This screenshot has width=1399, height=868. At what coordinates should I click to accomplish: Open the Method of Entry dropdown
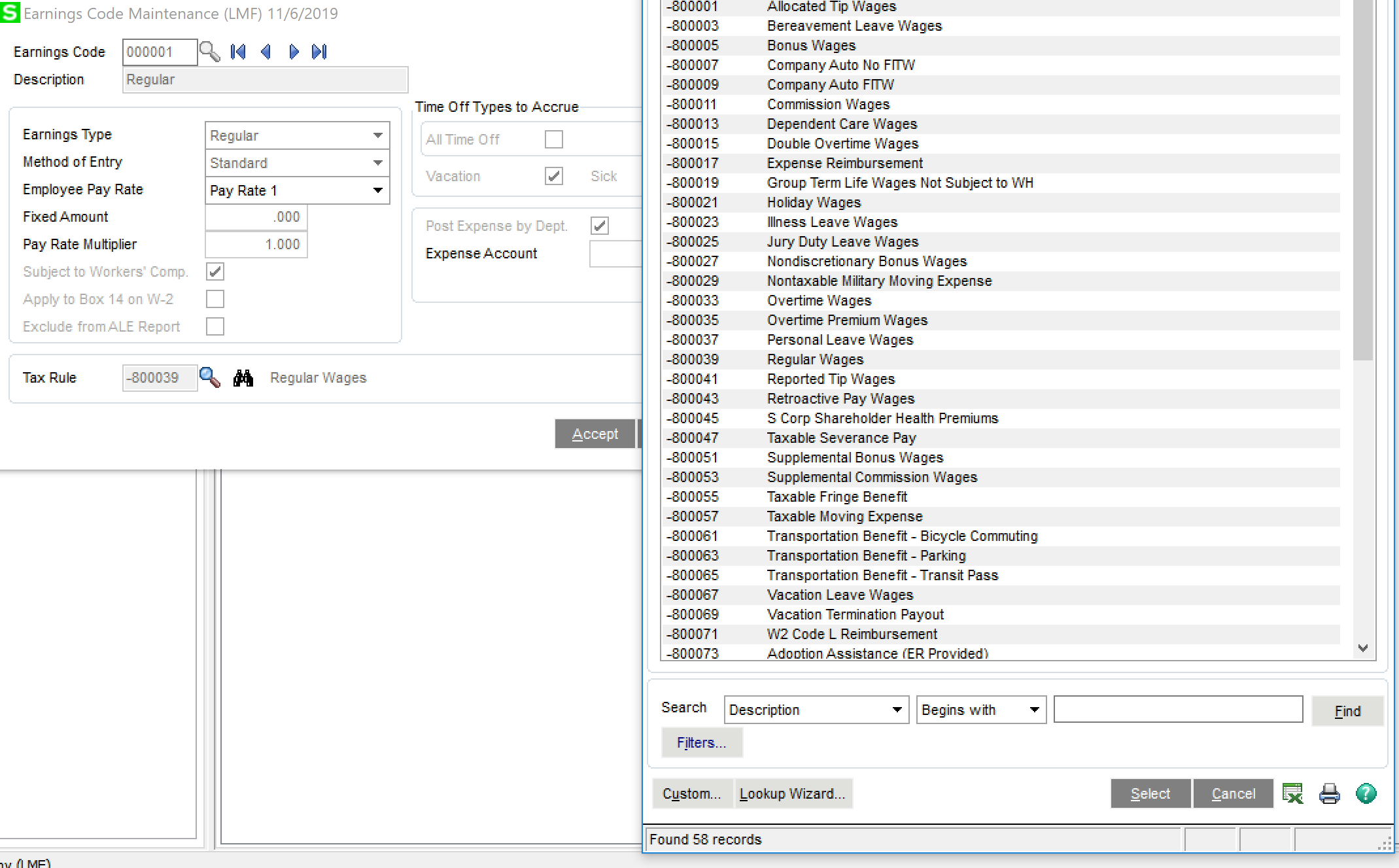coord(378,162)
